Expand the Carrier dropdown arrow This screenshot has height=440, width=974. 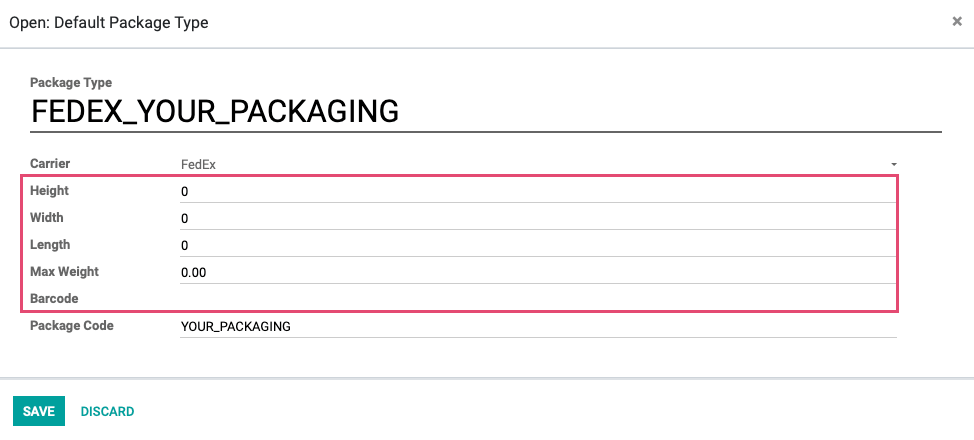tap(894, 165)
